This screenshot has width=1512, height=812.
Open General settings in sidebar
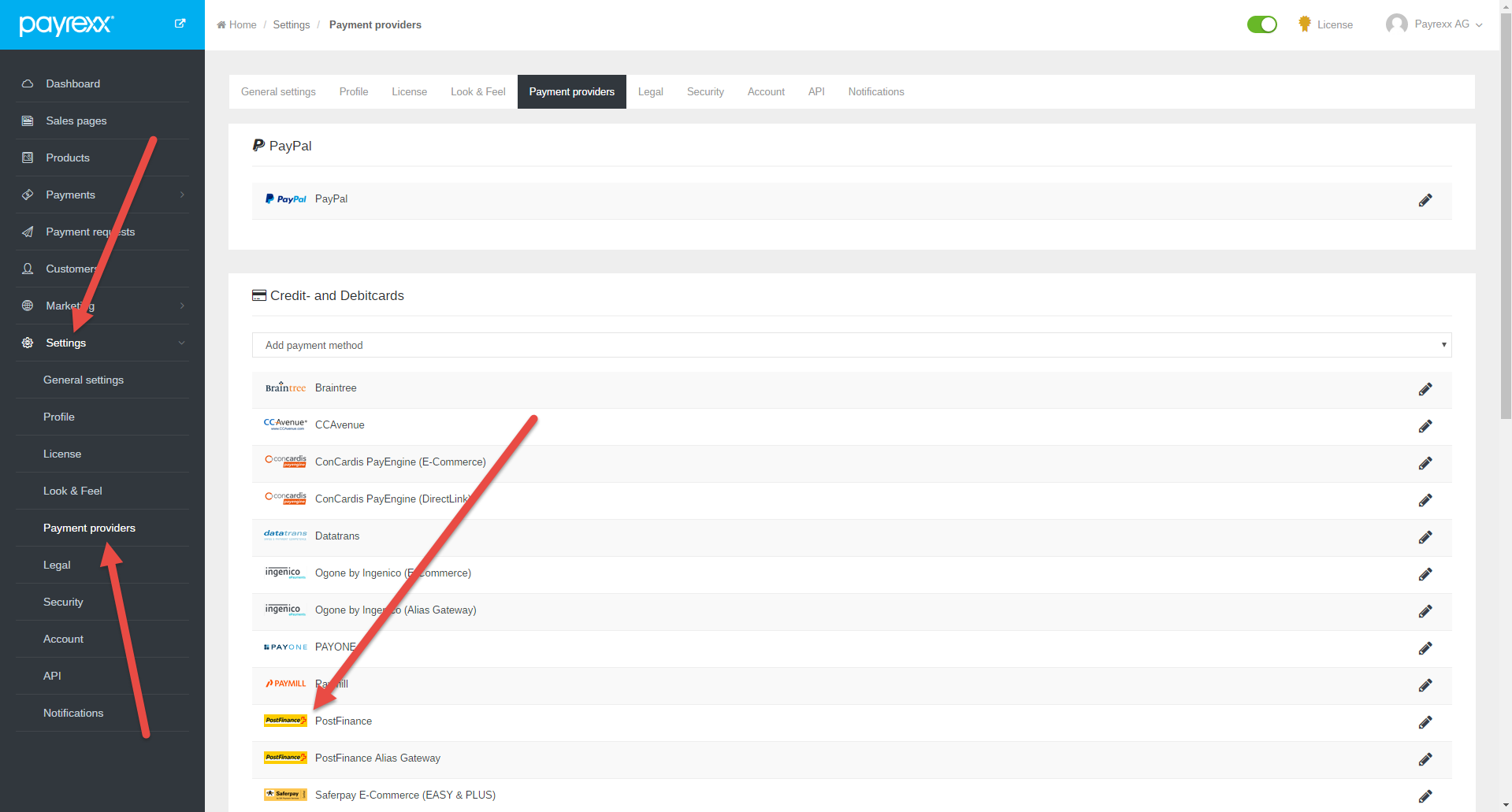click(x=84, y=380)
